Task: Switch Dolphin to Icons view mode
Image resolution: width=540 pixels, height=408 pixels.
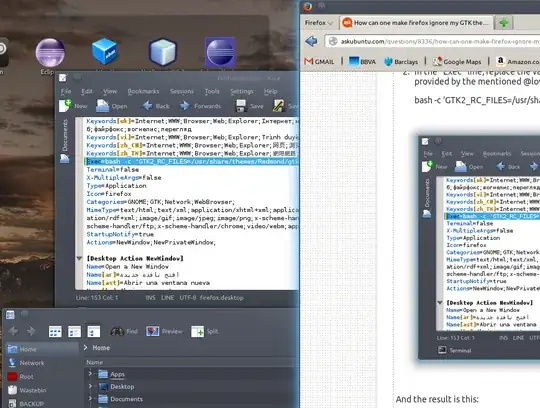Action: point(55,331)
